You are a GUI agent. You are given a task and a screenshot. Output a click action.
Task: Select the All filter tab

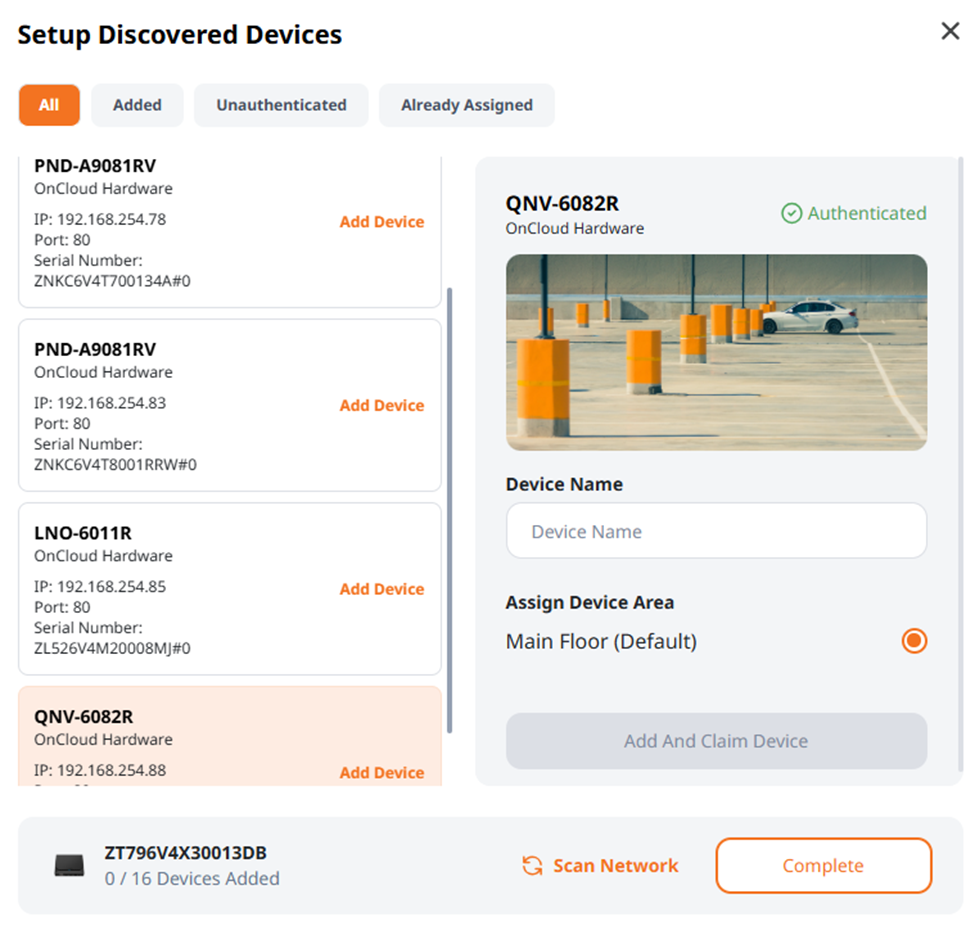coord(49,105)
